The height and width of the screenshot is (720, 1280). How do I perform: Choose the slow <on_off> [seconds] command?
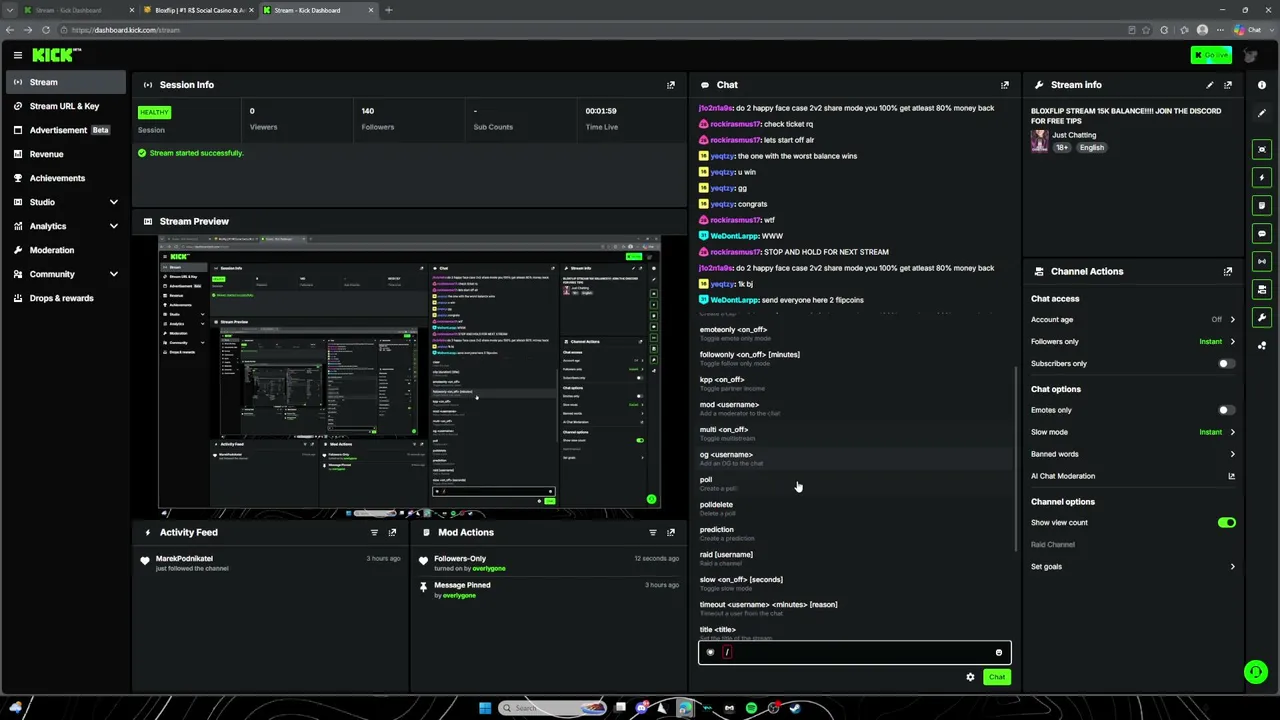point(855,583)
